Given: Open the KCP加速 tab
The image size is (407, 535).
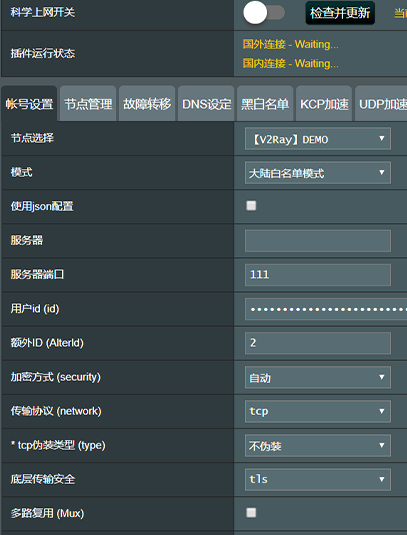Looking at the screenshot, I should tap(324, 104).
